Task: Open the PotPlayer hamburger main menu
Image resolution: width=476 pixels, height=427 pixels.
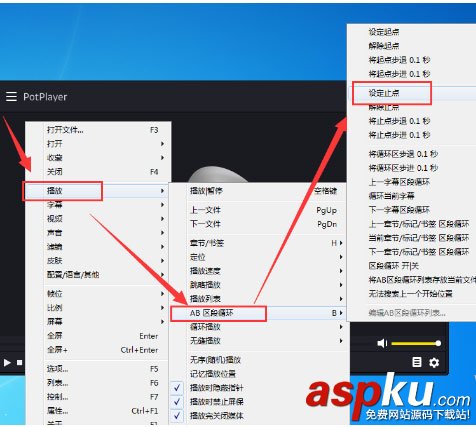Action: click(x=11, y=97)
